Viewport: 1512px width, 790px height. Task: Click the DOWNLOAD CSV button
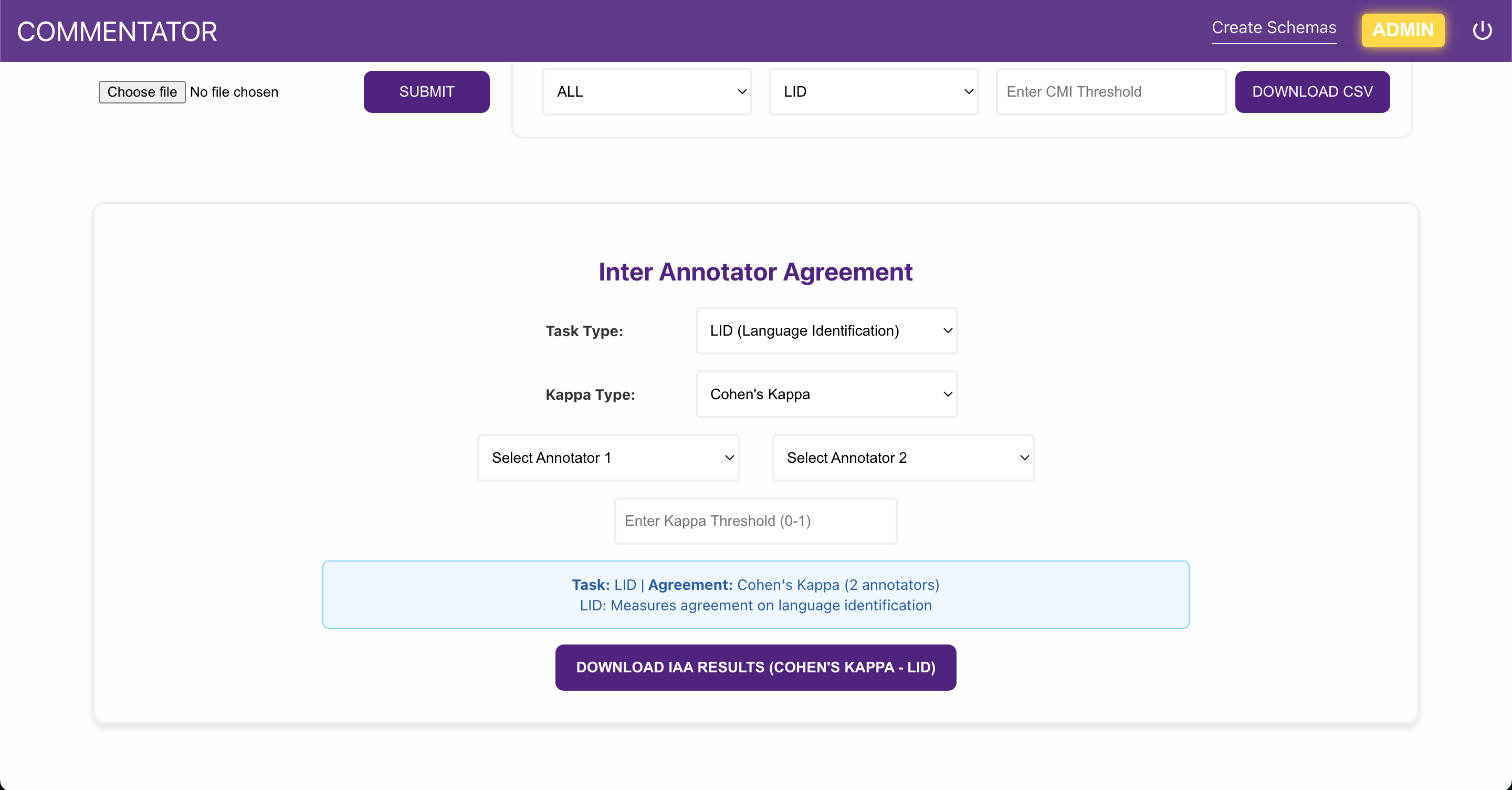(1311, 92)
